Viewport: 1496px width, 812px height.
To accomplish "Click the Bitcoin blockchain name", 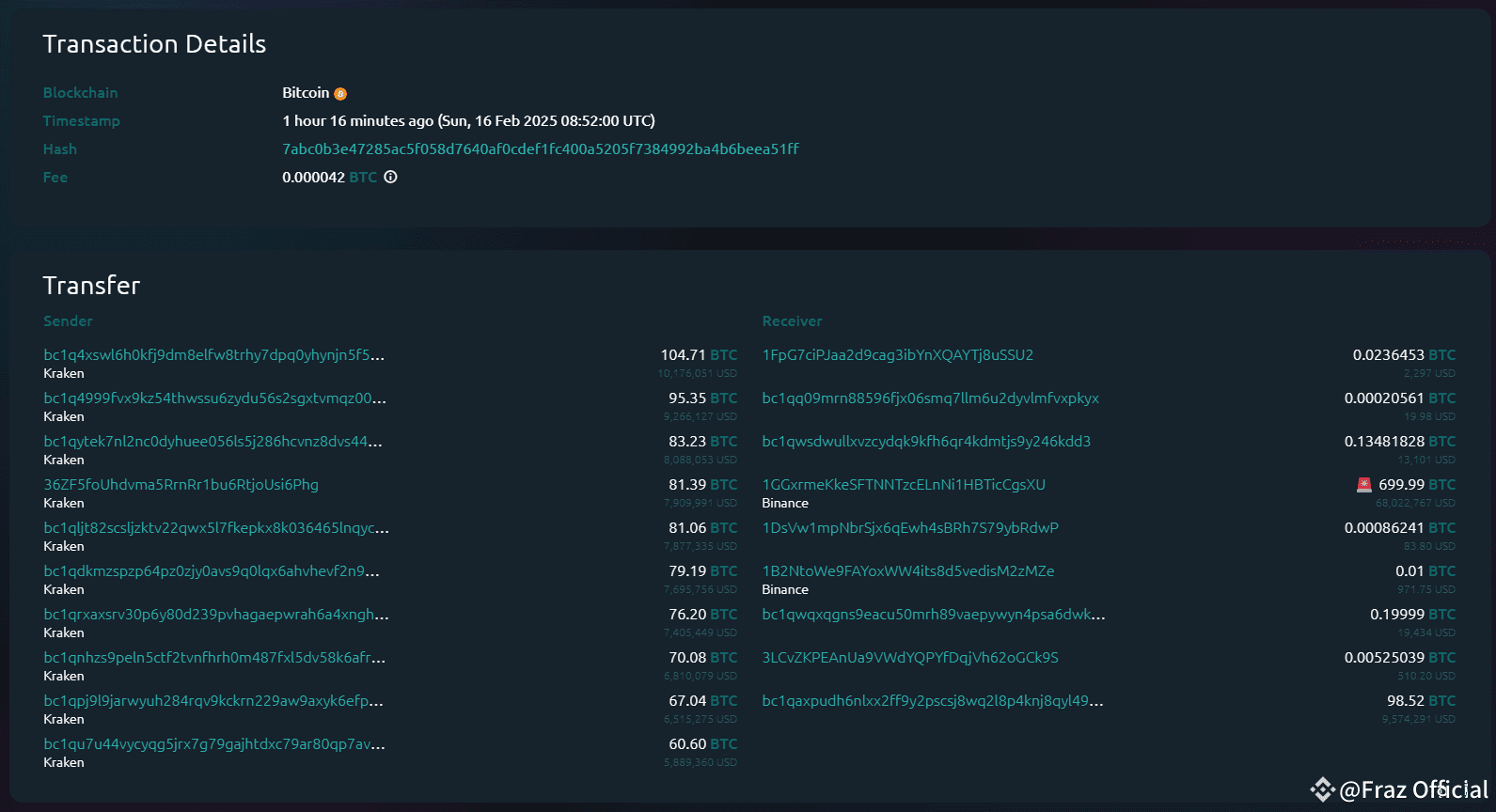I will (306, 92).
